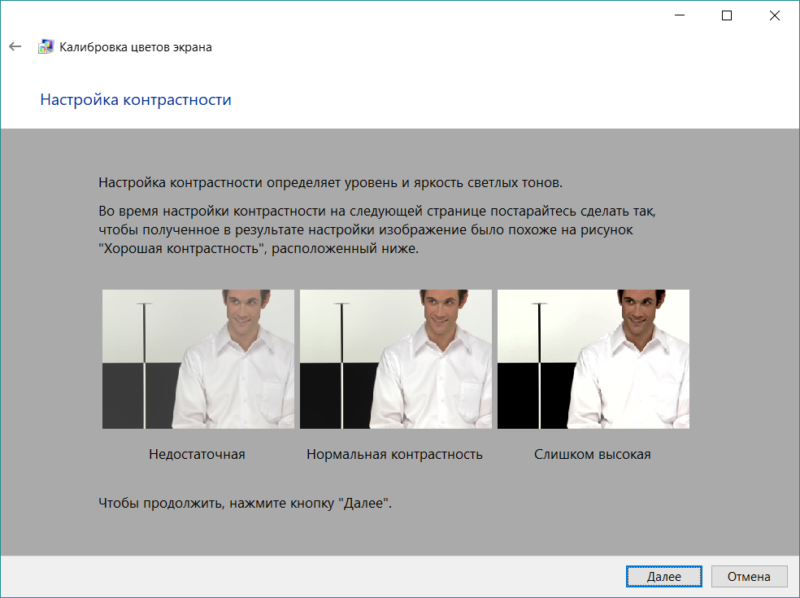Click the display color calibration app icon
The image size is (800, 598).
[x=45, y=47]
